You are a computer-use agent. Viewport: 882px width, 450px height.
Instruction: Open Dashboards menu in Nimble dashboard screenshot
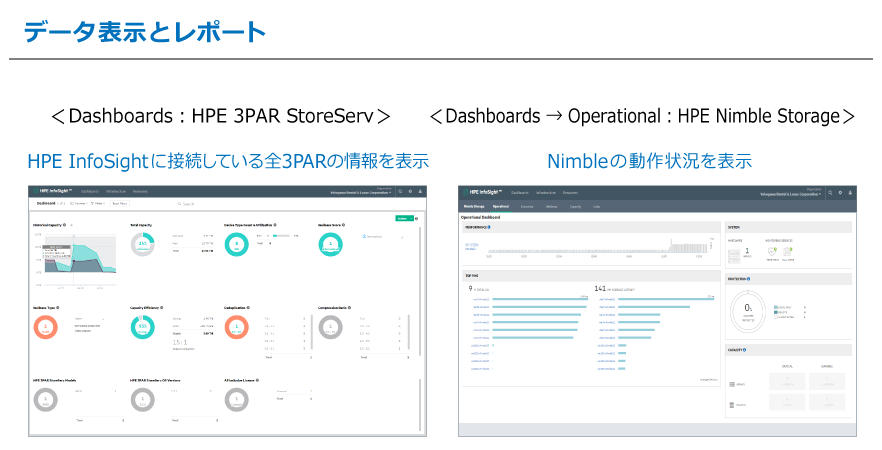520,192
